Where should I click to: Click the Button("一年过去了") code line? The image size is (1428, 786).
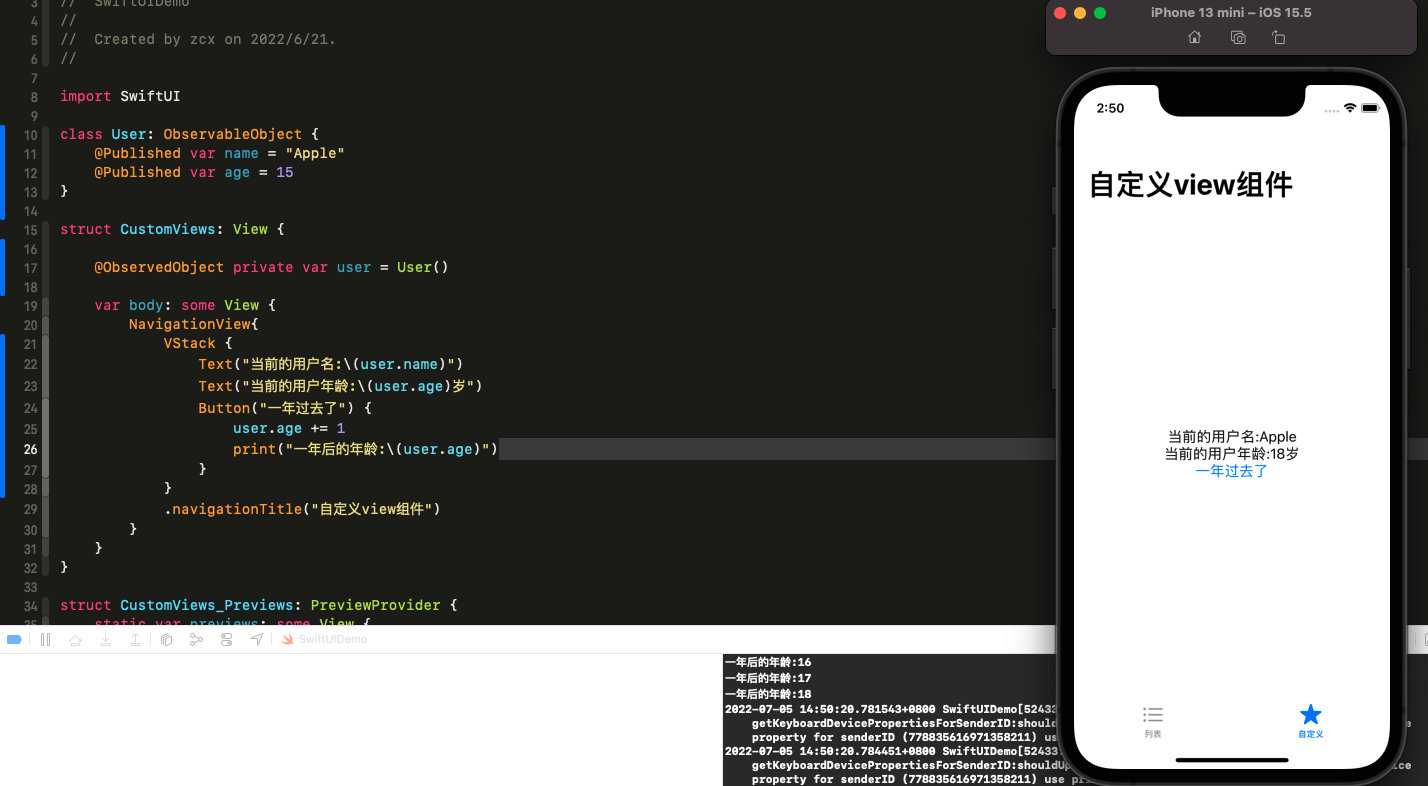pyautogui.click(x=285, y=408)
